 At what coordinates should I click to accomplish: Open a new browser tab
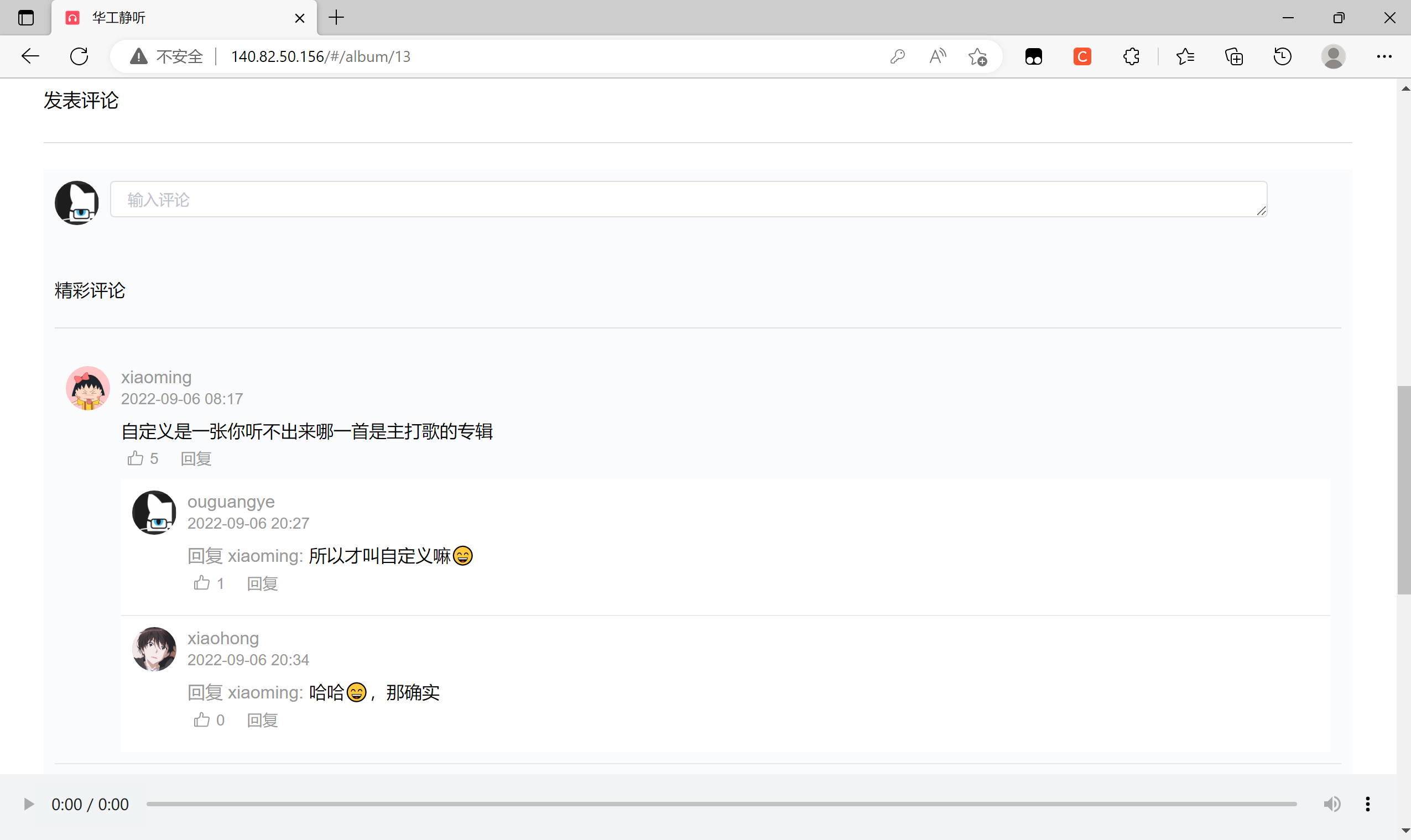[x=336, y=18]
